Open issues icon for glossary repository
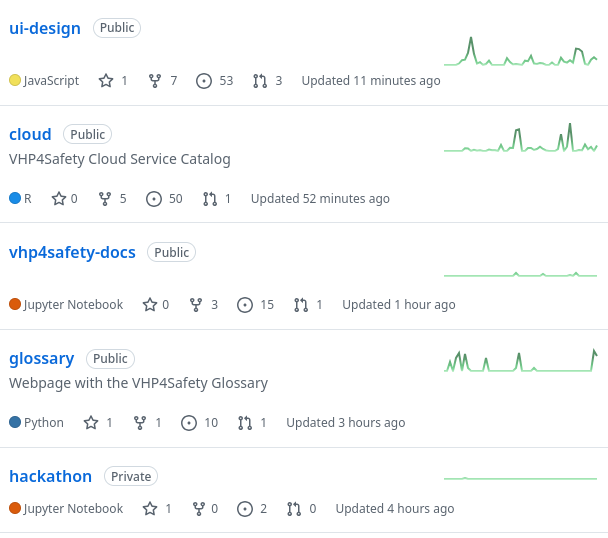This screenshot has height=538, width=608. click(189, 423)
